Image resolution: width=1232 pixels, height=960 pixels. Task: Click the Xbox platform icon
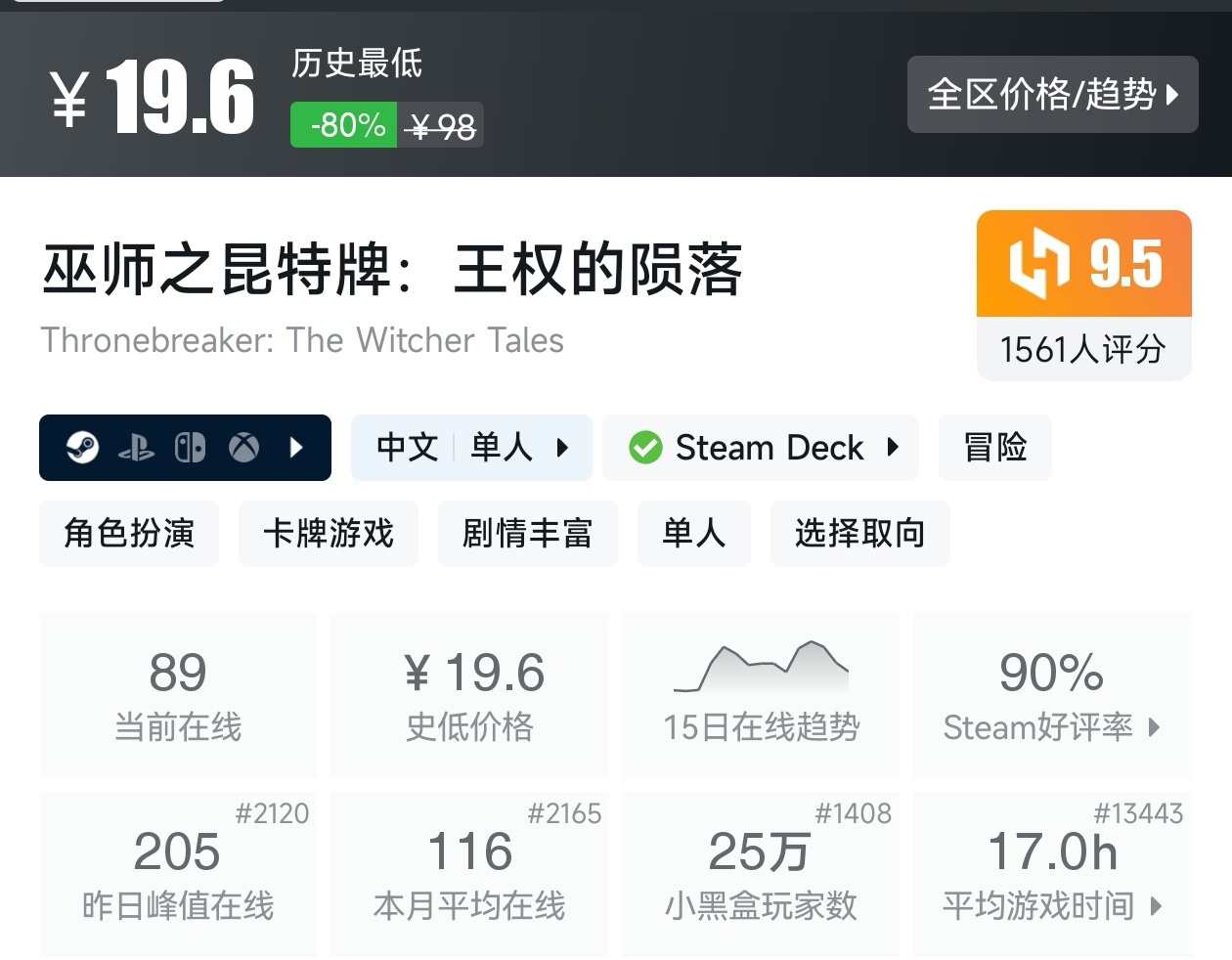(x=244, y=448)
